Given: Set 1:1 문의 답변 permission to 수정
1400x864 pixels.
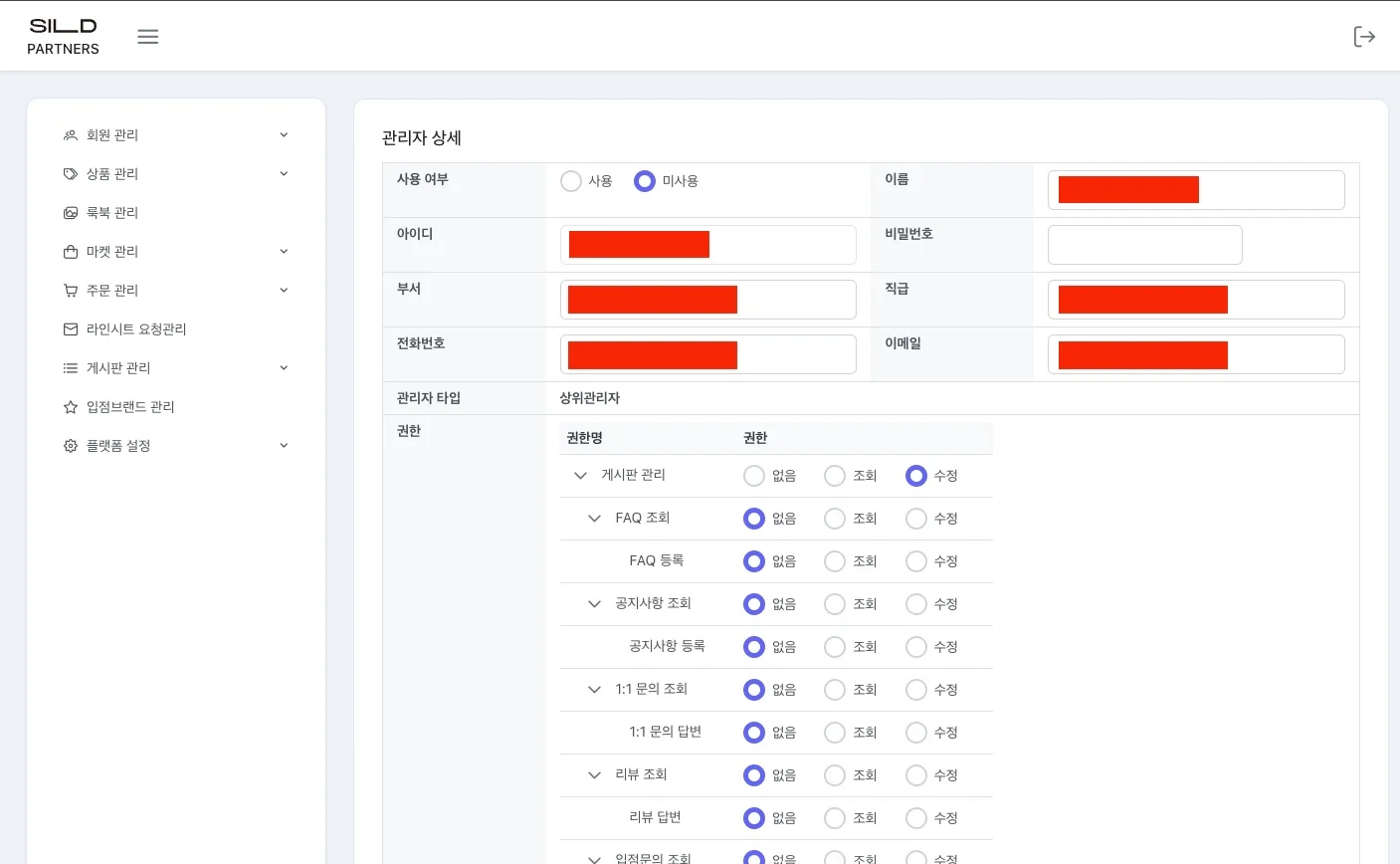Looking at the screenshot, I should pos(916,733).
